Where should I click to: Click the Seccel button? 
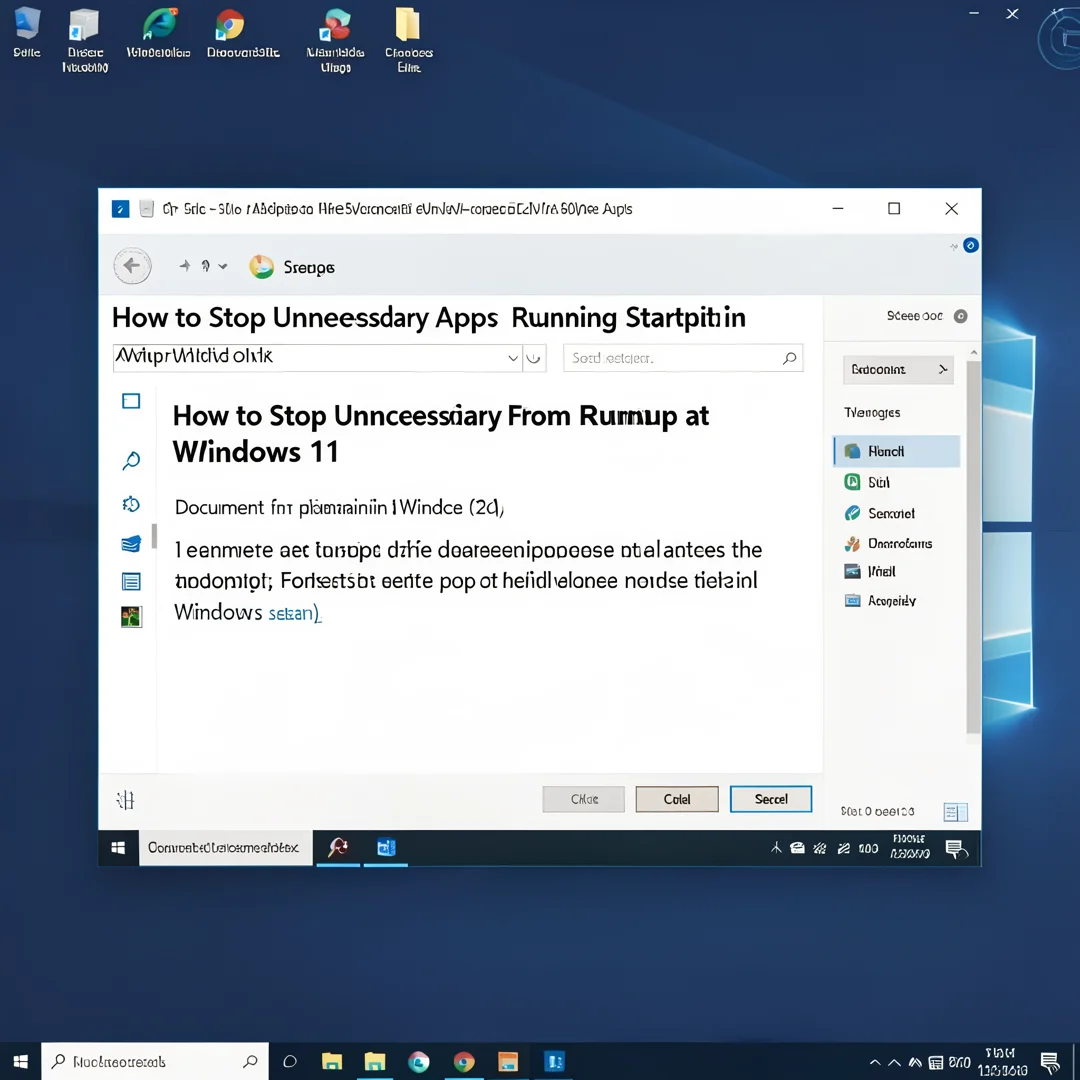[771, 799]
